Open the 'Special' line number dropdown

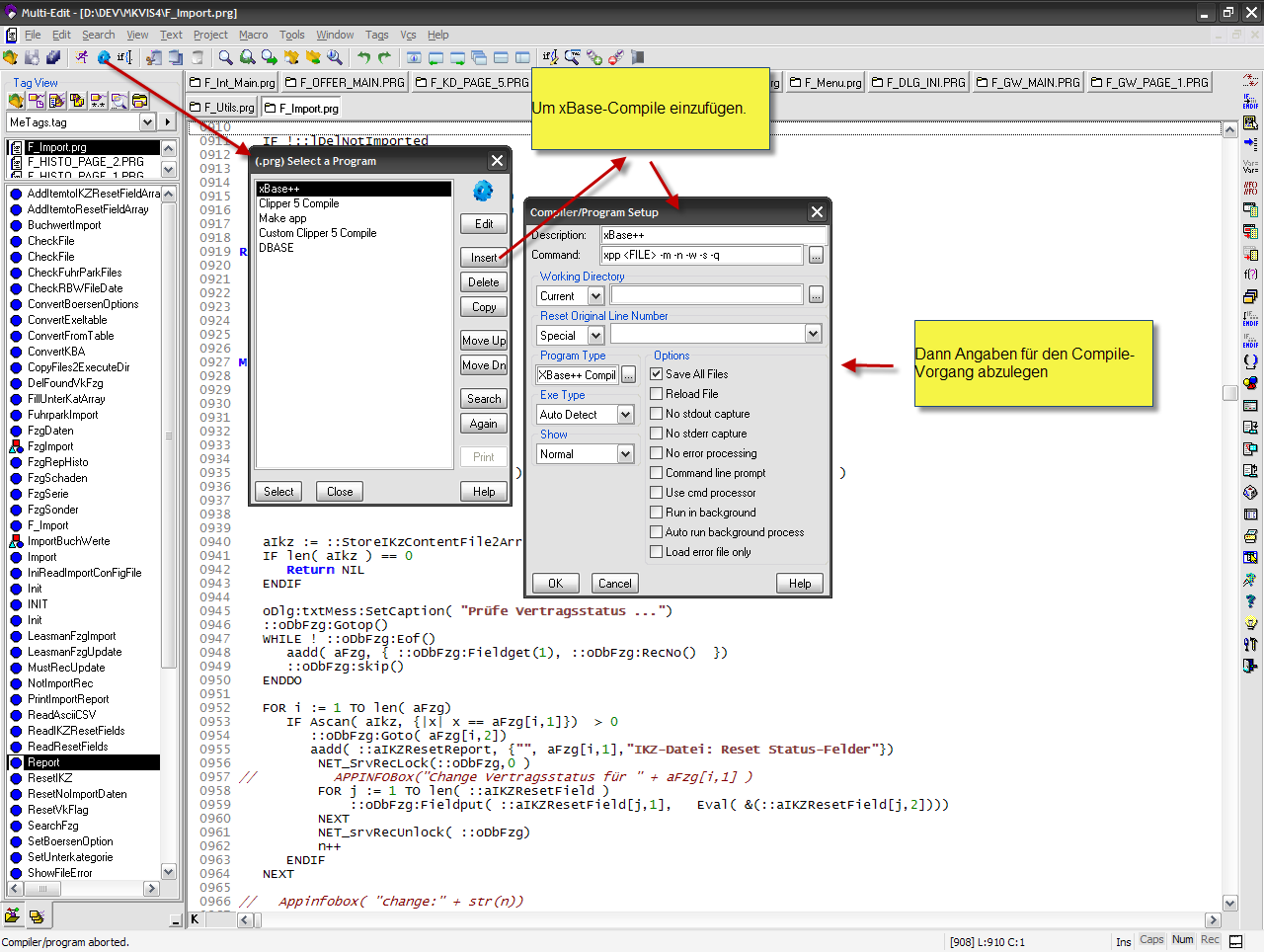point(595,336)
